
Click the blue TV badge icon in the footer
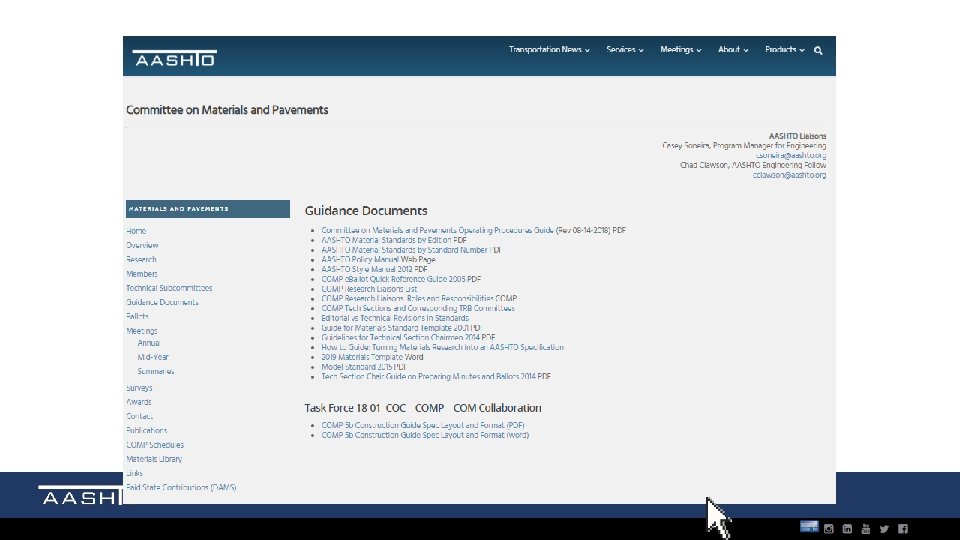tap(809, 527)
